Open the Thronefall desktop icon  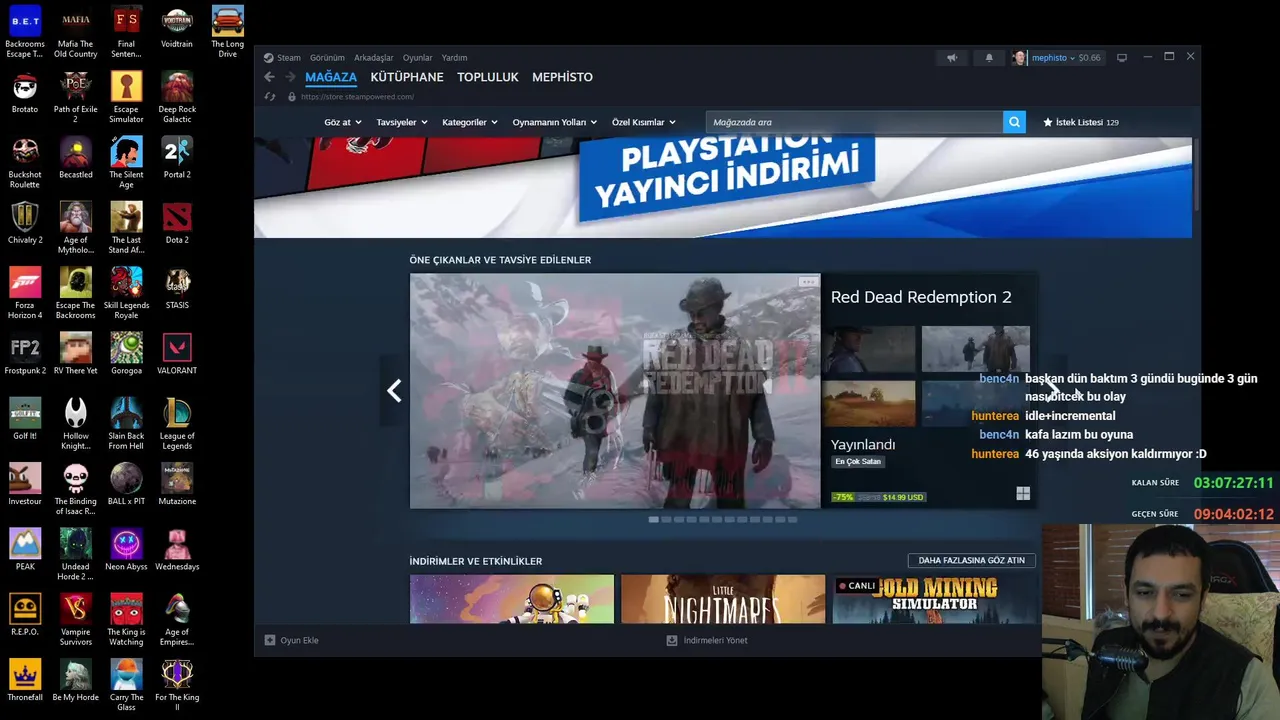click(x=25, y=680)
